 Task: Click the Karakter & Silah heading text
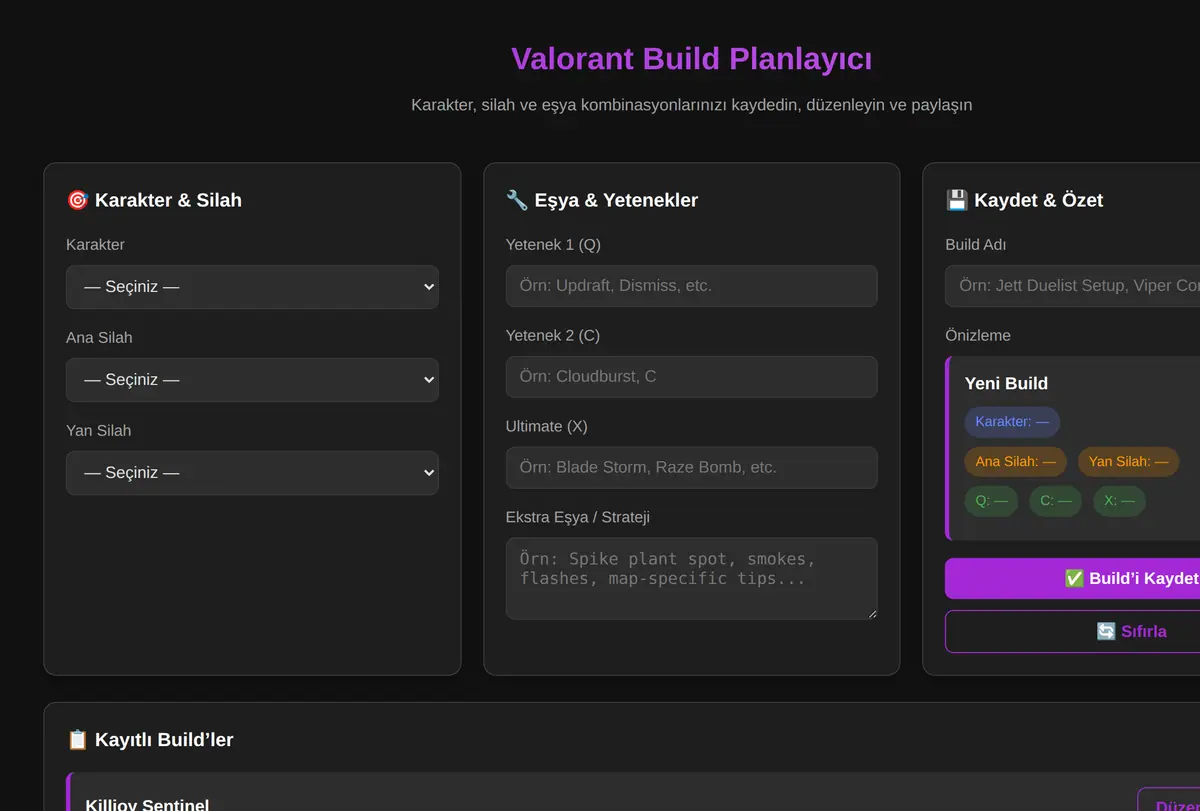click(x=168, y=200)
